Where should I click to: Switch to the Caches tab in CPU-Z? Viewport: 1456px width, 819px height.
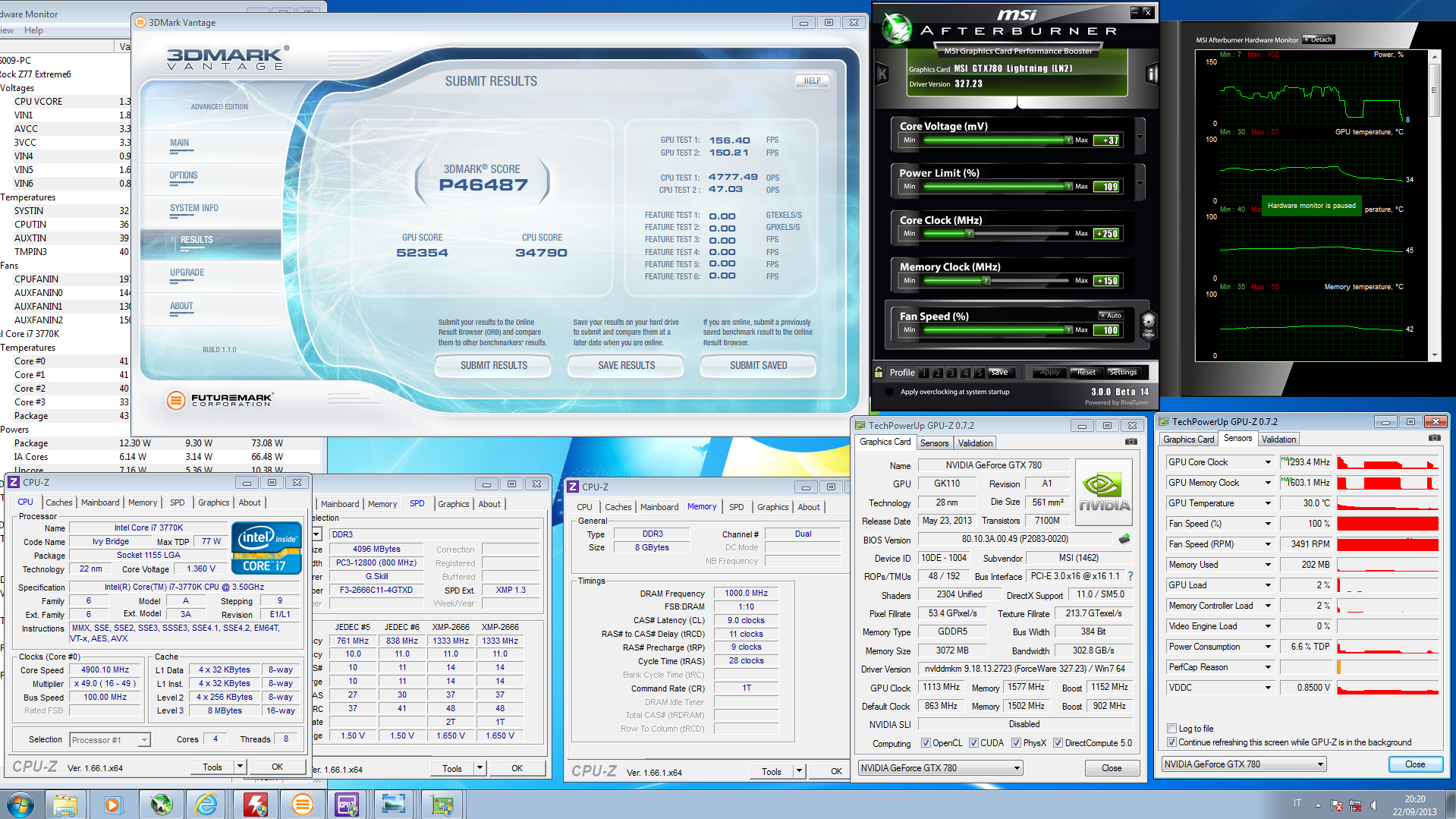click(58, 502)
